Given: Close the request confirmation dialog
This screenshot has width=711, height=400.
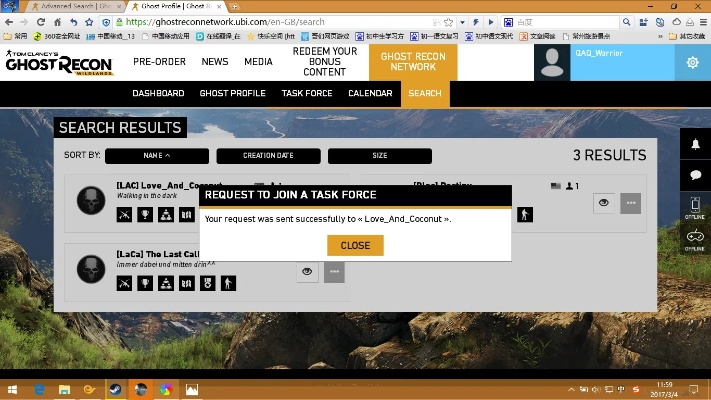Looking at the screenshot, I should coord(355,245).
